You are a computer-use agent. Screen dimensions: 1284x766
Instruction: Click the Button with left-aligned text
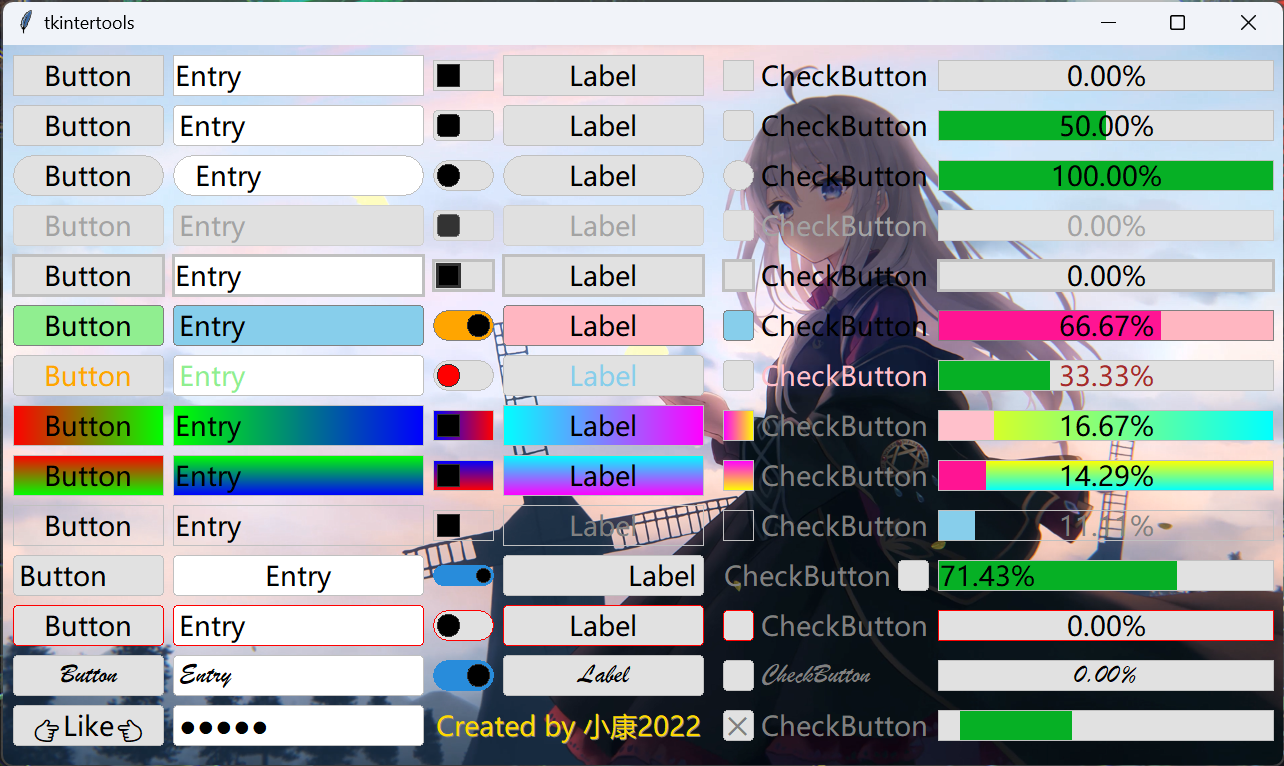pos(88,576)
